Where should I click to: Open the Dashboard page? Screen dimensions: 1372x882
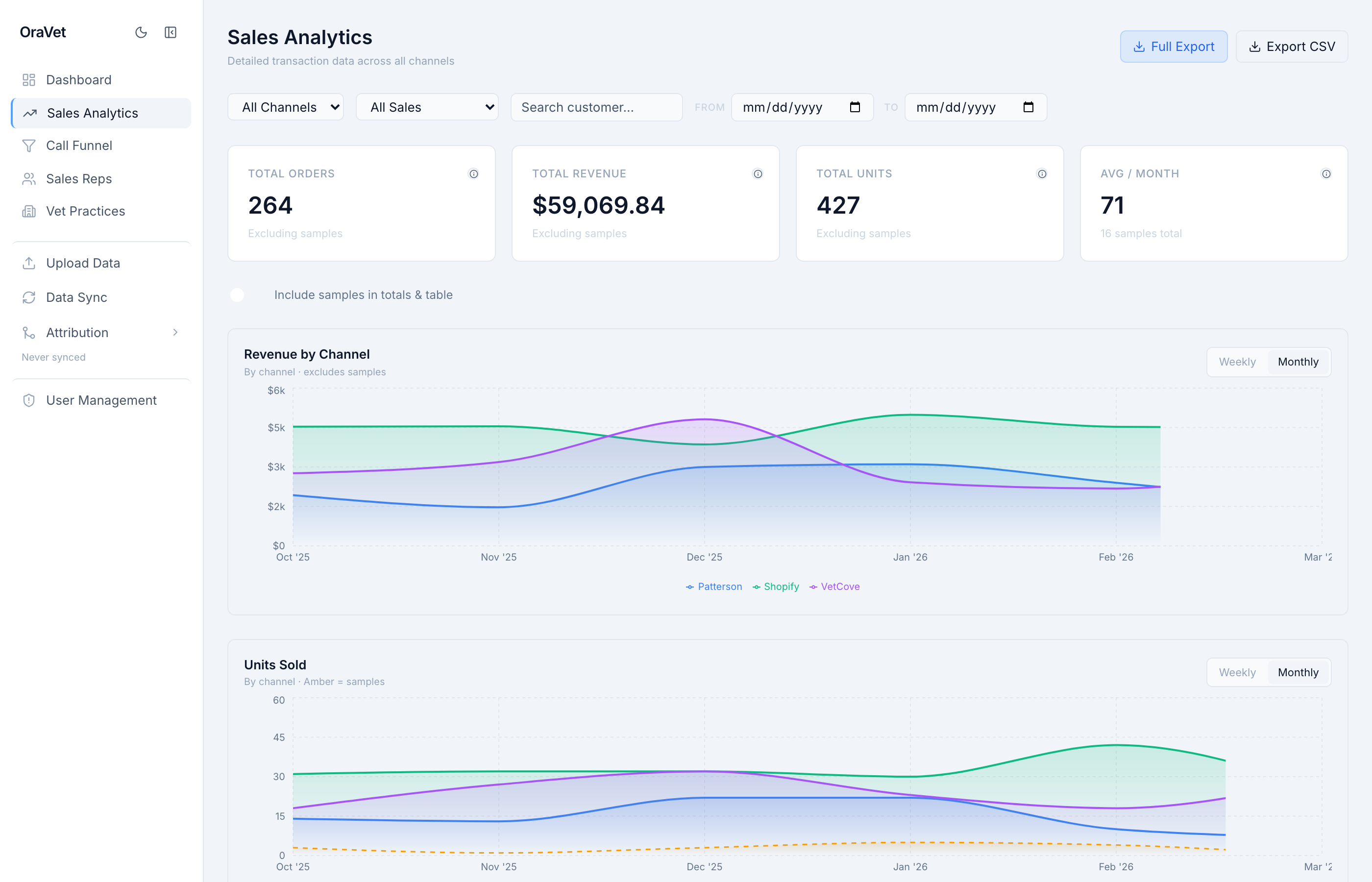(x=101, y=80)
